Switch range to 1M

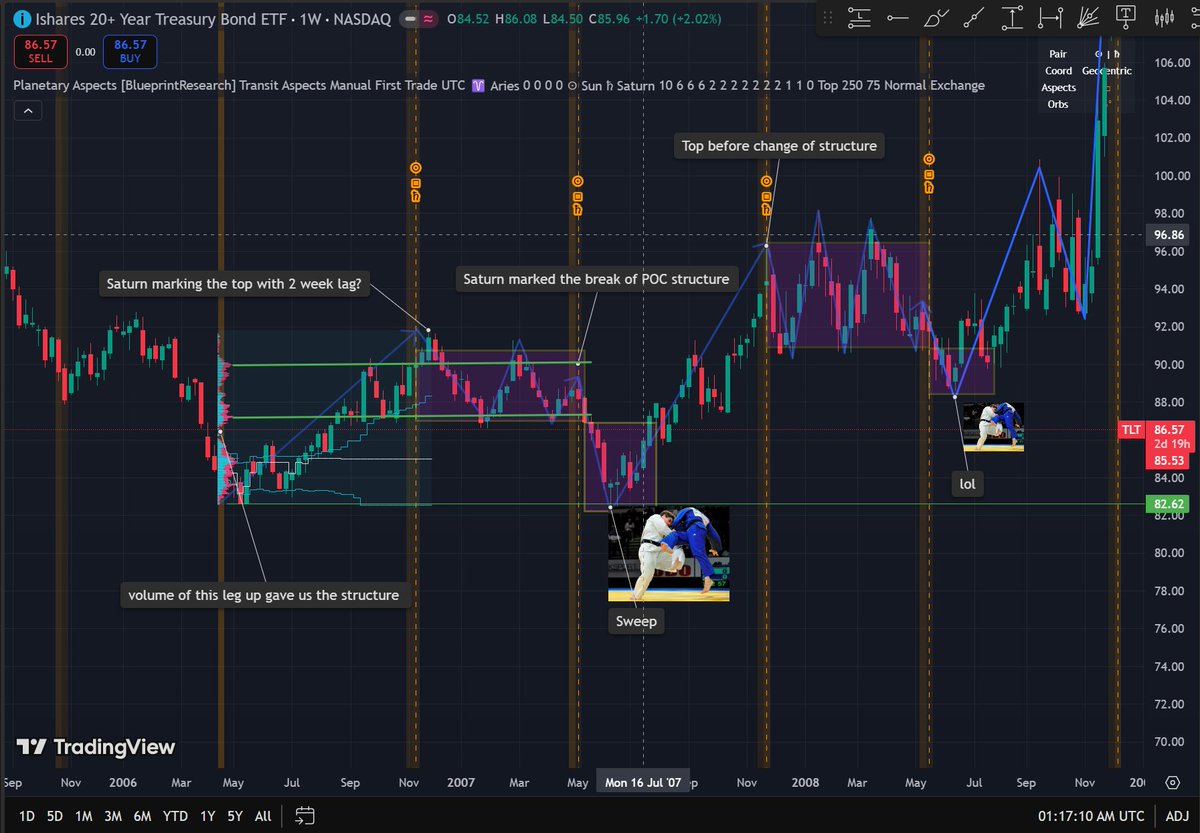[x=84, y=816]
